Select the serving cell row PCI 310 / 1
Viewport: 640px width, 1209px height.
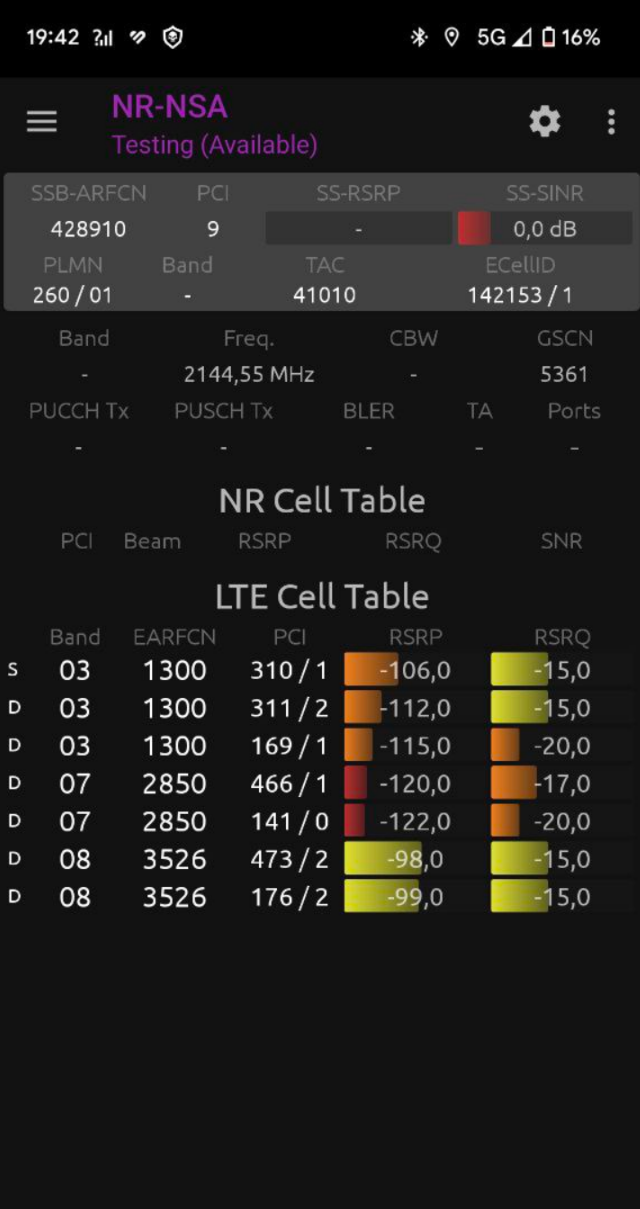(x=289, y=670)
